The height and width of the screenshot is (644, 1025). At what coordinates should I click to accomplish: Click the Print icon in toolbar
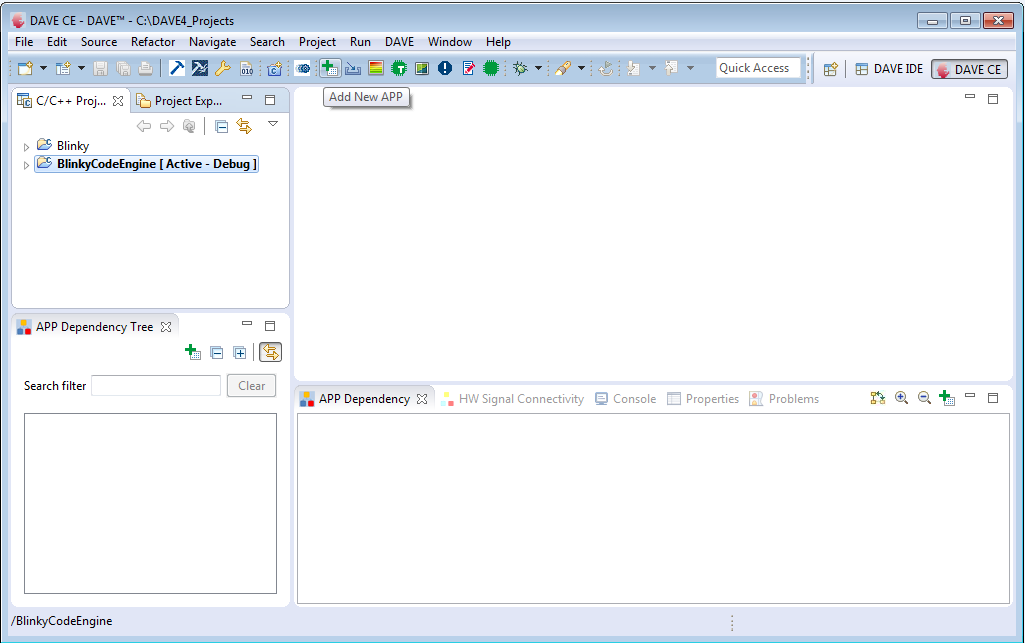(x=146, y=68)
